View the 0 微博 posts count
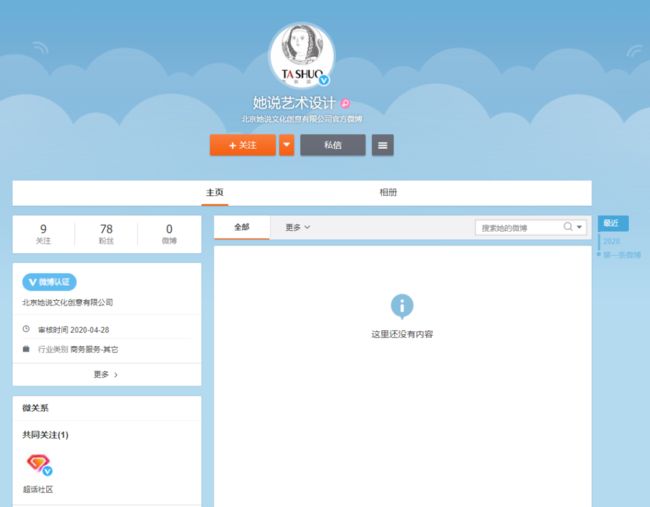This screenshot has height=507, width=650. (169, 234)
